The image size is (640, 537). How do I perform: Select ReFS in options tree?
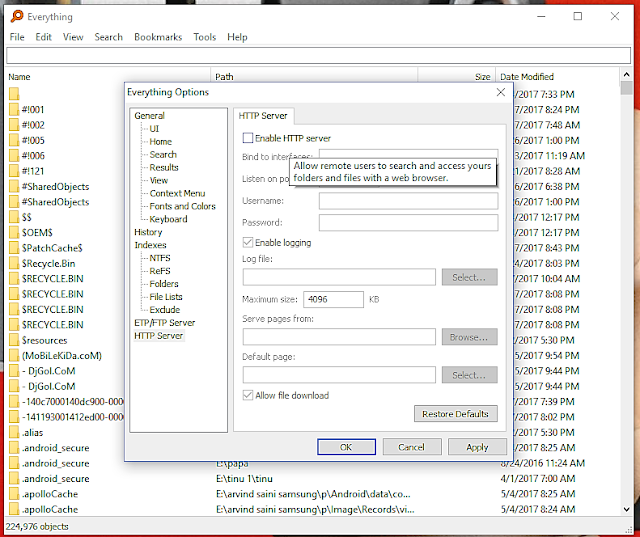(160, 271)
